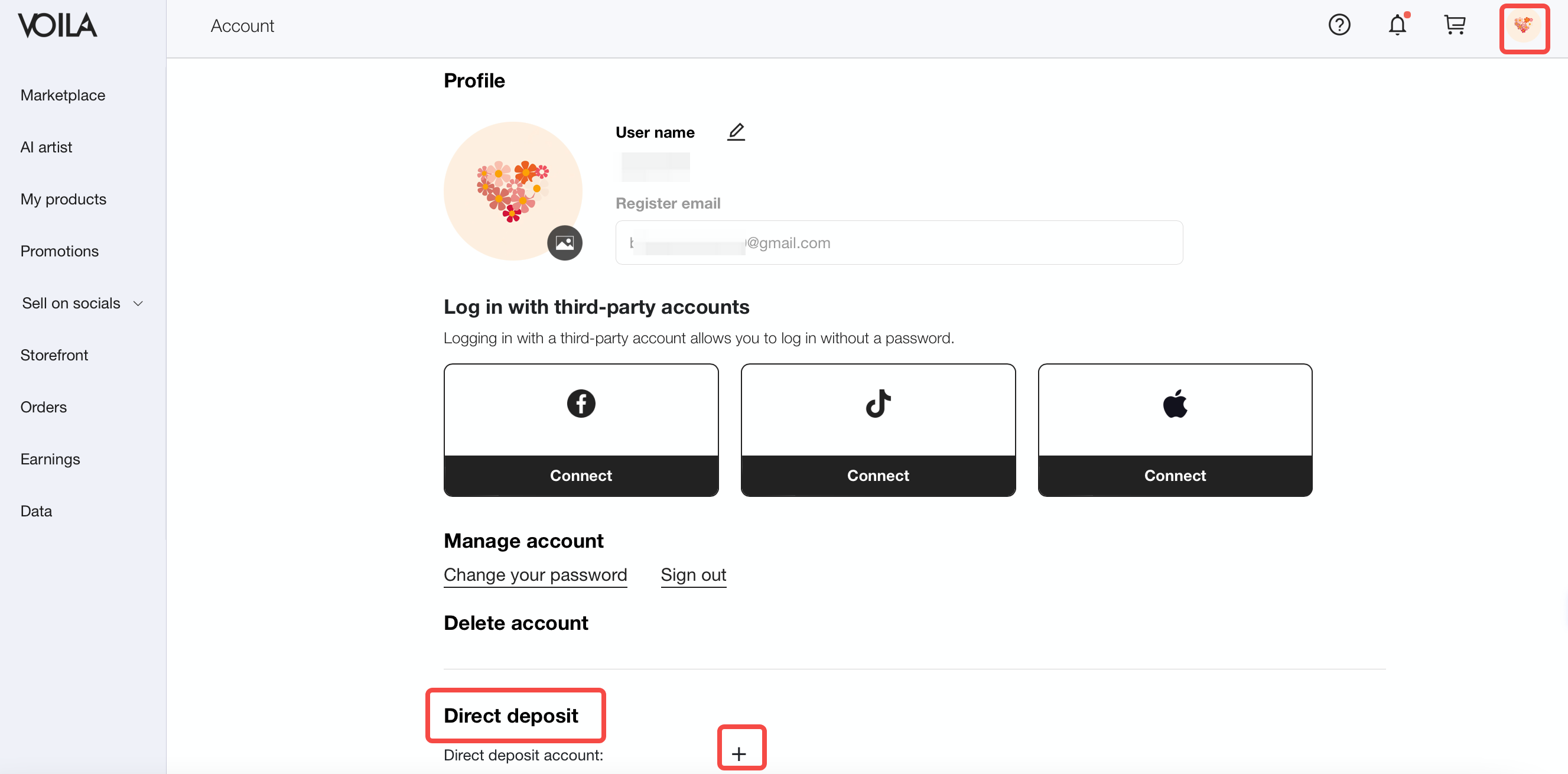Click the Register email field
Screen dimensions: 1568x774
[899, 242]
